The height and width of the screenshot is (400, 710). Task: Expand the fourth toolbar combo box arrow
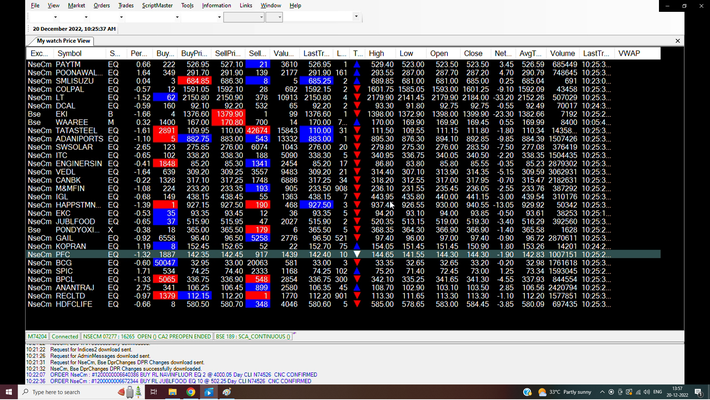click(x=177, y=17)
